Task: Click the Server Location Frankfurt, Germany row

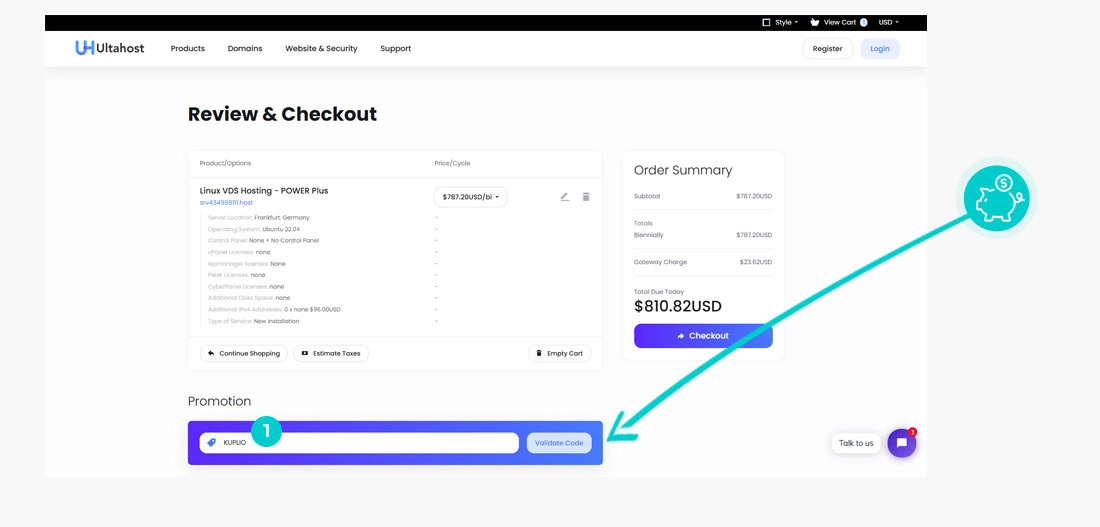Action: point(258,218)
